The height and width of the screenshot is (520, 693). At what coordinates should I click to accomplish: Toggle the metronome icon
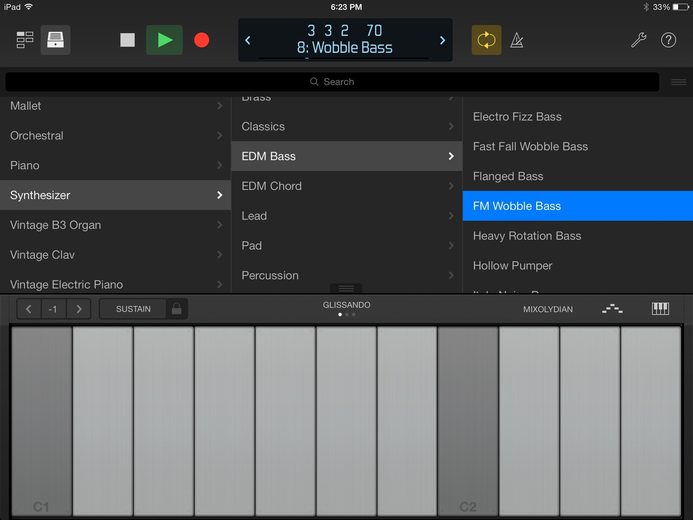[517, 40]
